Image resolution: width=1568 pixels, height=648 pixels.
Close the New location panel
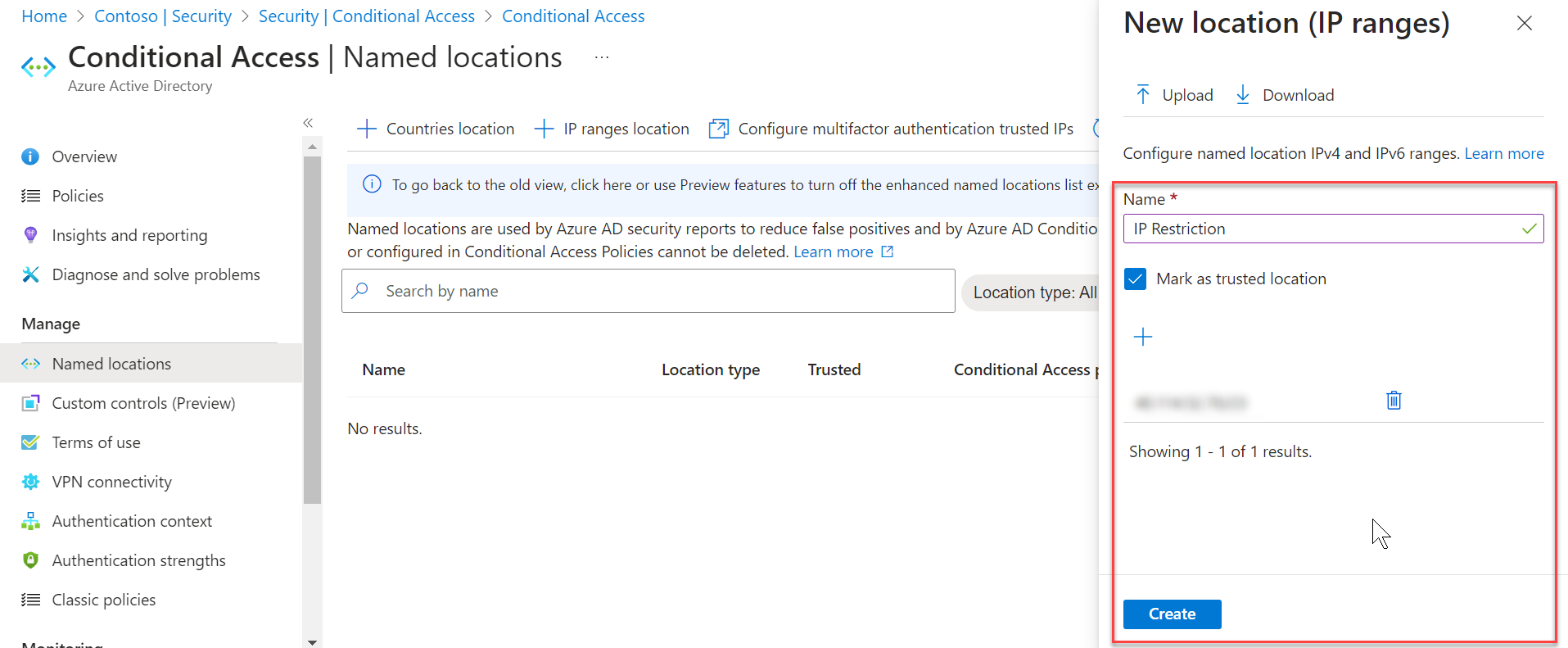[1524, 23]
